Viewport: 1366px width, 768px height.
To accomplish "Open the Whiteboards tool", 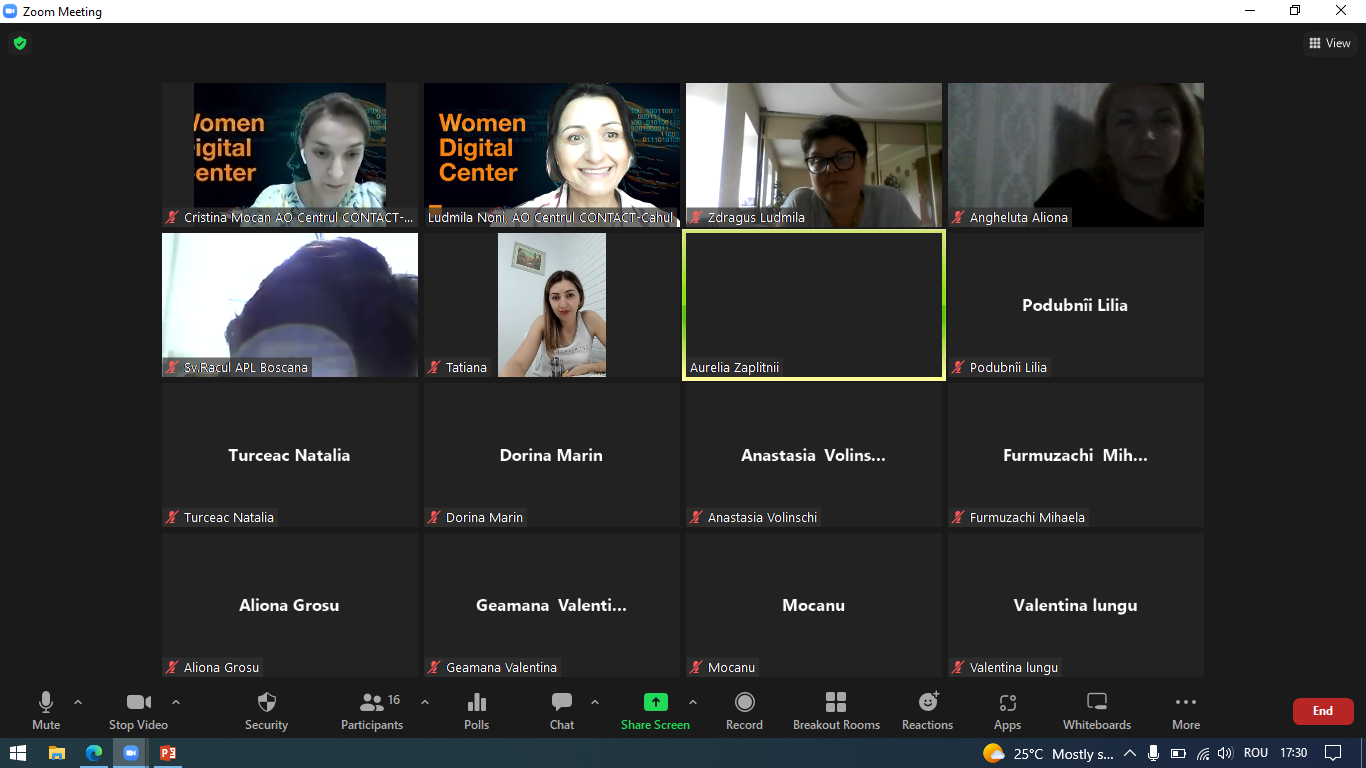I will click(x=1096, y=703).
